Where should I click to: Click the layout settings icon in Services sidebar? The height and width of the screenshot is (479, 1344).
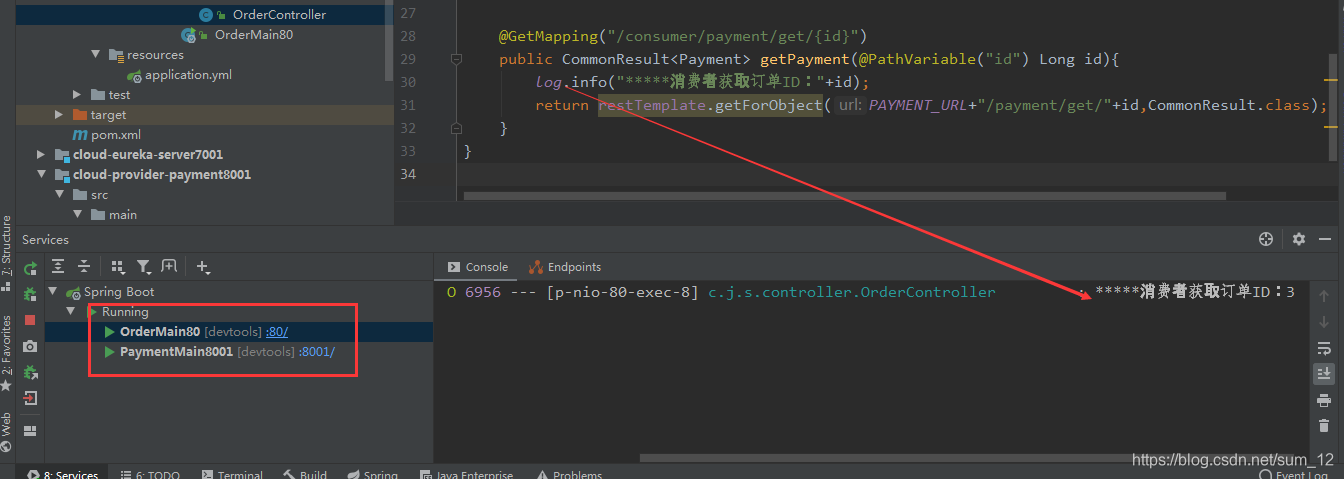(30, 431)
